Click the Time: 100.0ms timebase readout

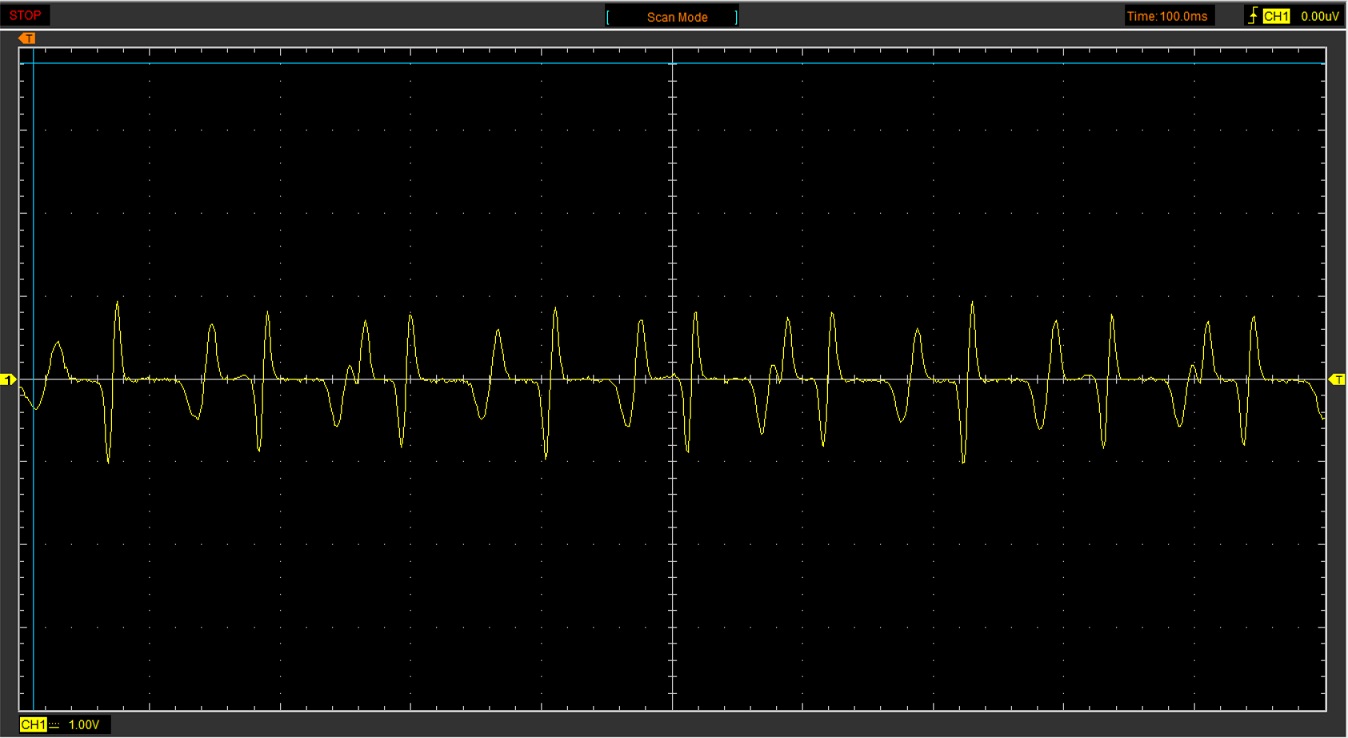click(x=1167, y=17)
